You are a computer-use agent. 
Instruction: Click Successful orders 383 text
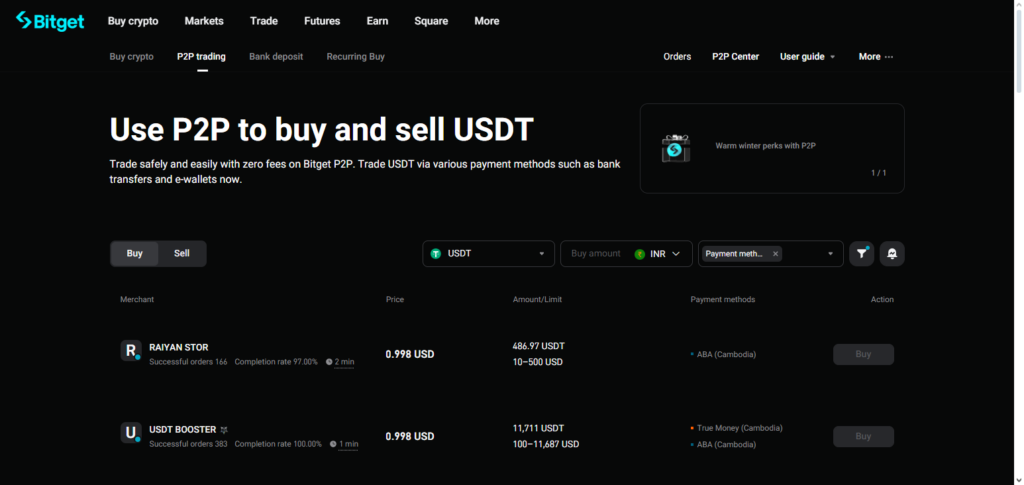coord(188,444)
